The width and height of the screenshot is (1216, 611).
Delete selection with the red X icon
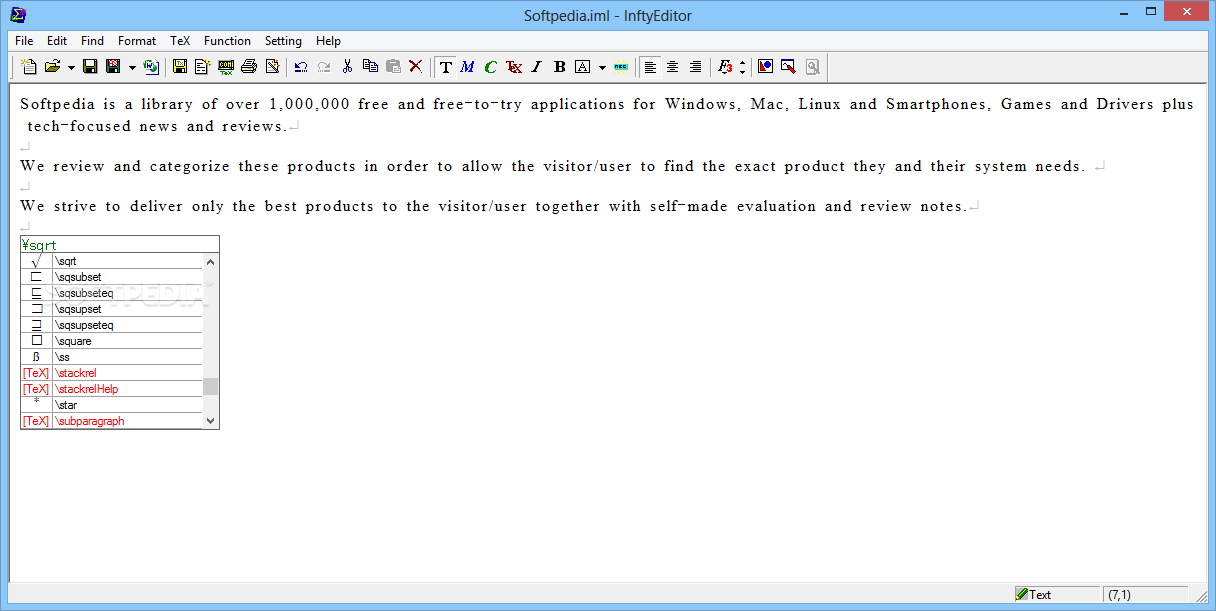416,67
